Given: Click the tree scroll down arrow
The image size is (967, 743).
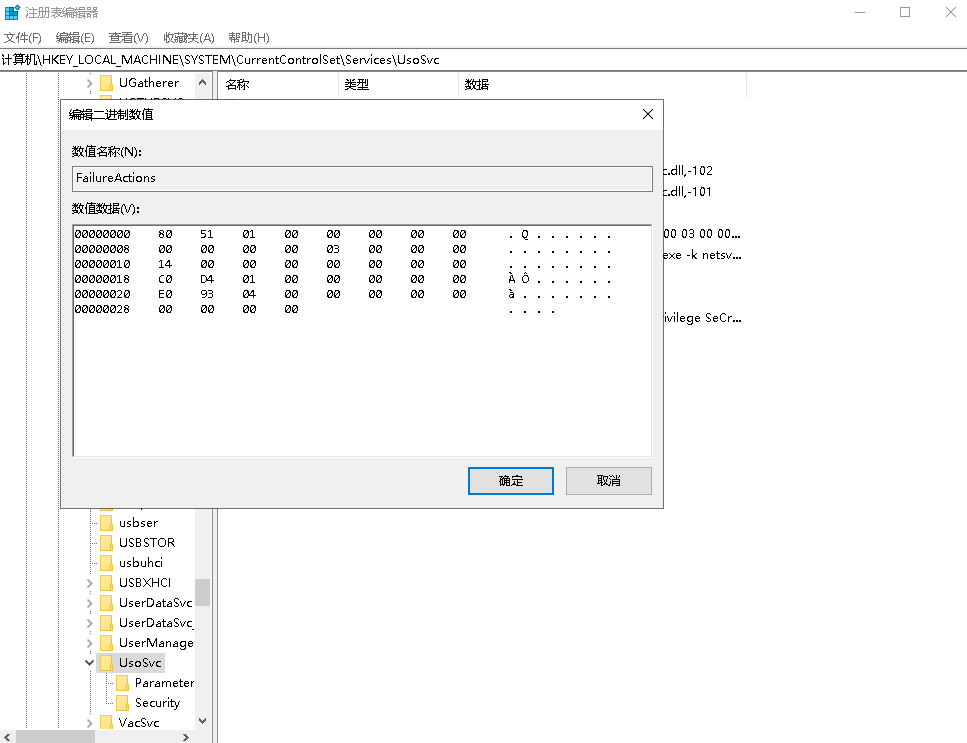Looking at the screenshot, I should coord(202,721).
